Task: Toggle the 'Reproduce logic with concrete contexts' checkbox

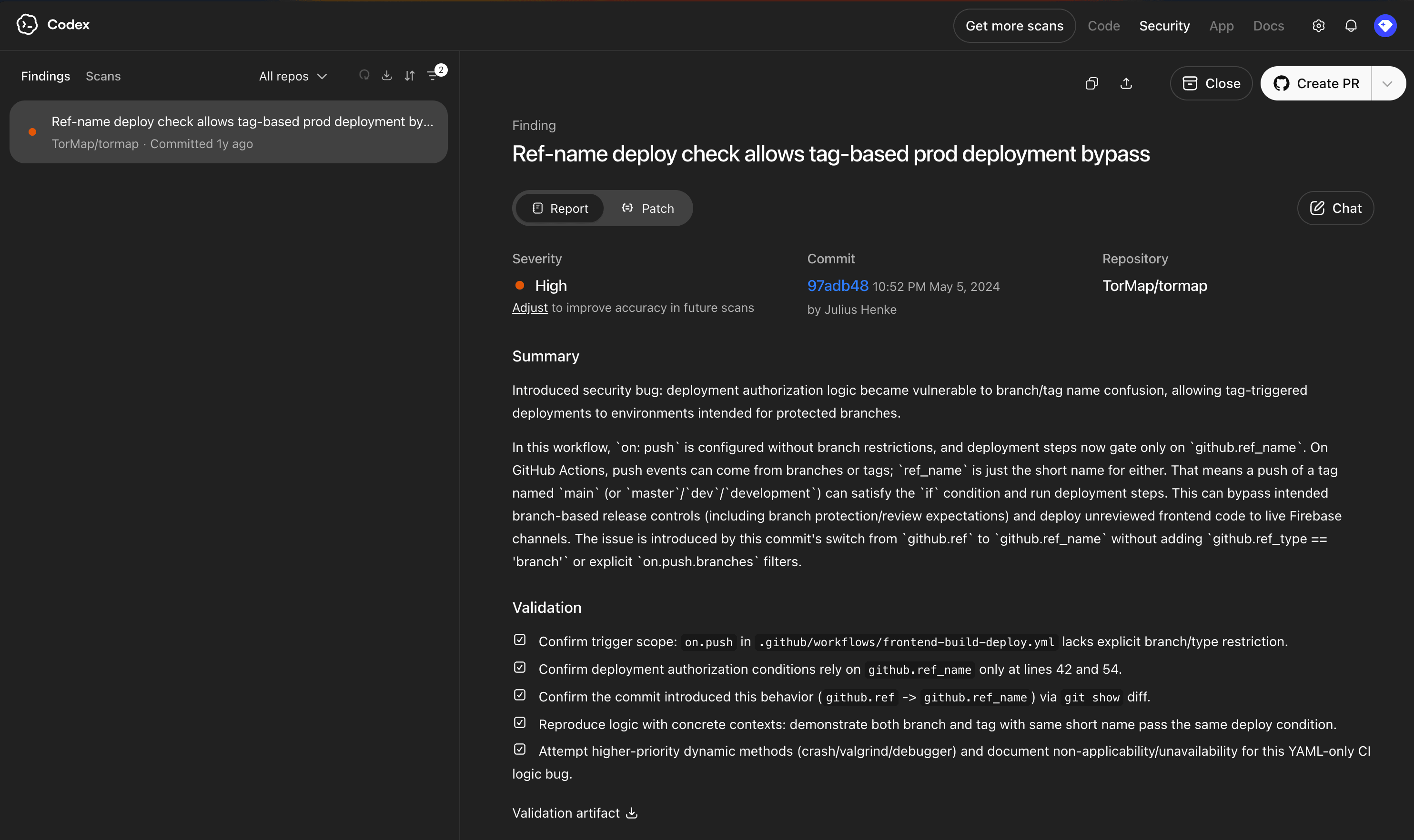Action: pos(519,723)
